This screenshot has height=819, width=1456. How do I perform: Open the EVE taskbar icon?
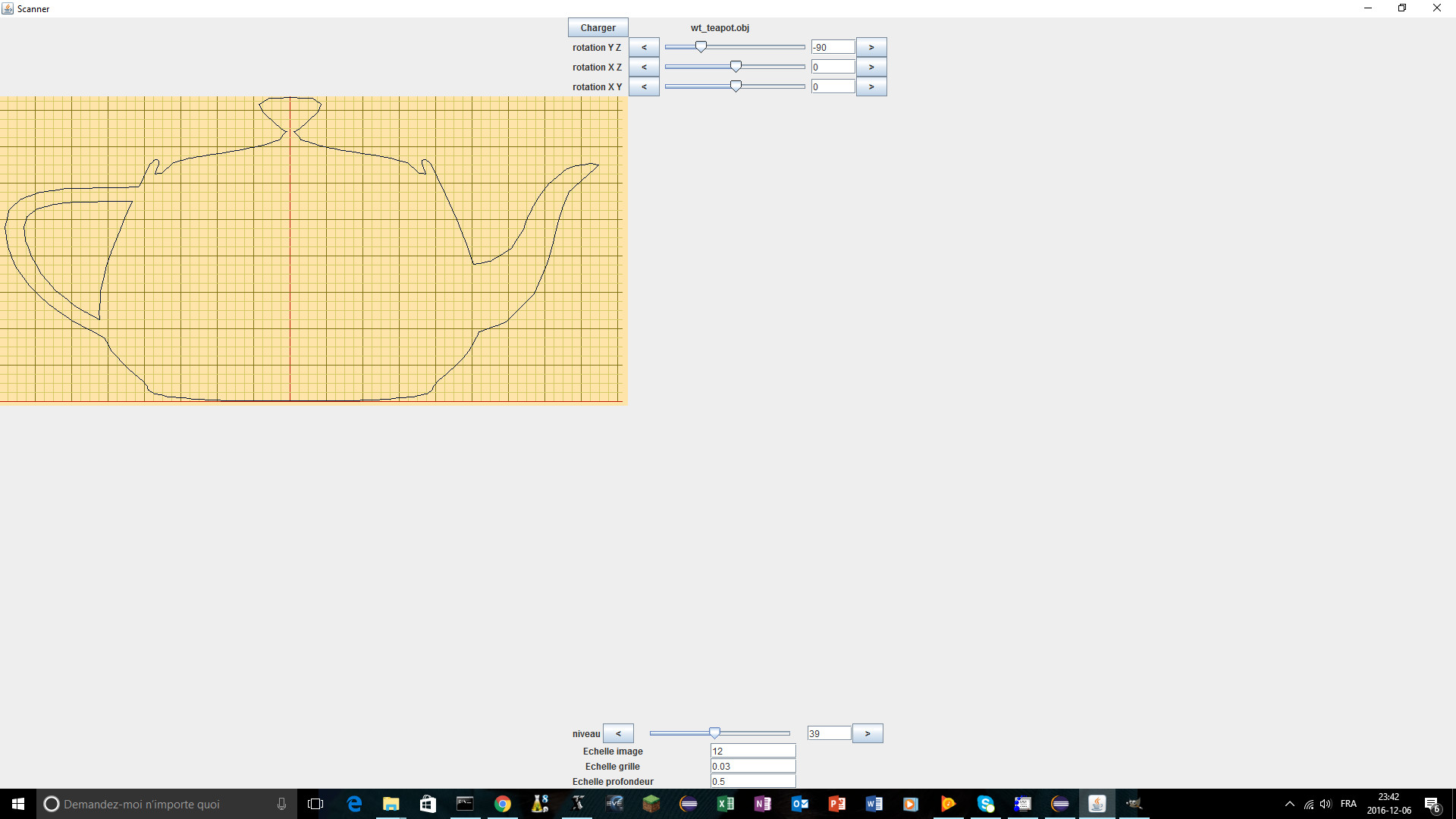(614, 804)
